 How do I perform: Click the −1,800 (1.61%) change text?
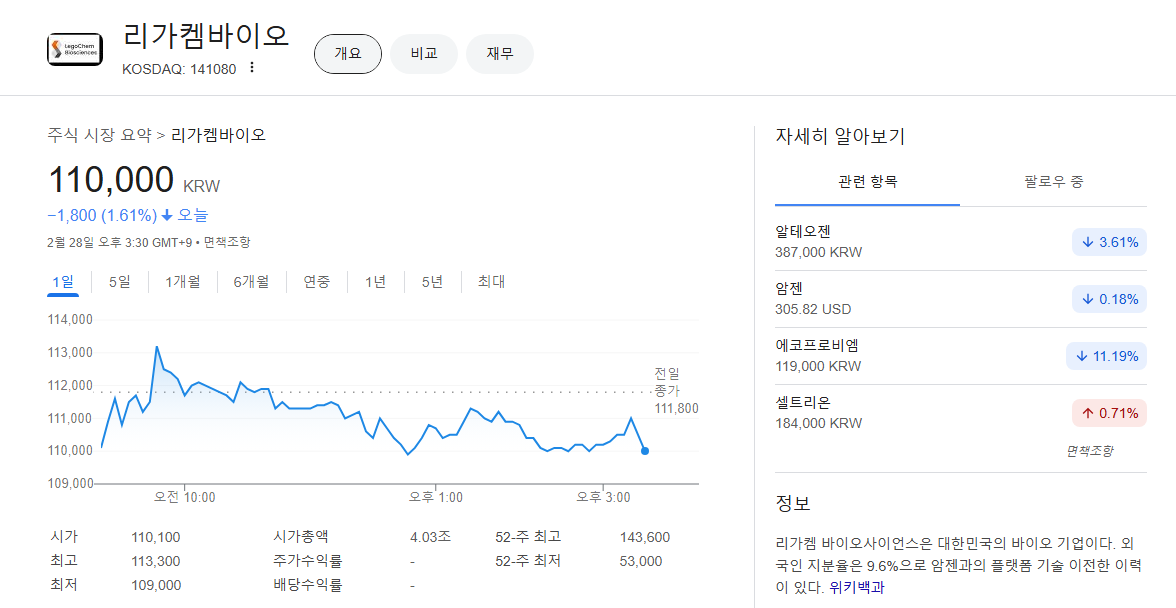102,216
